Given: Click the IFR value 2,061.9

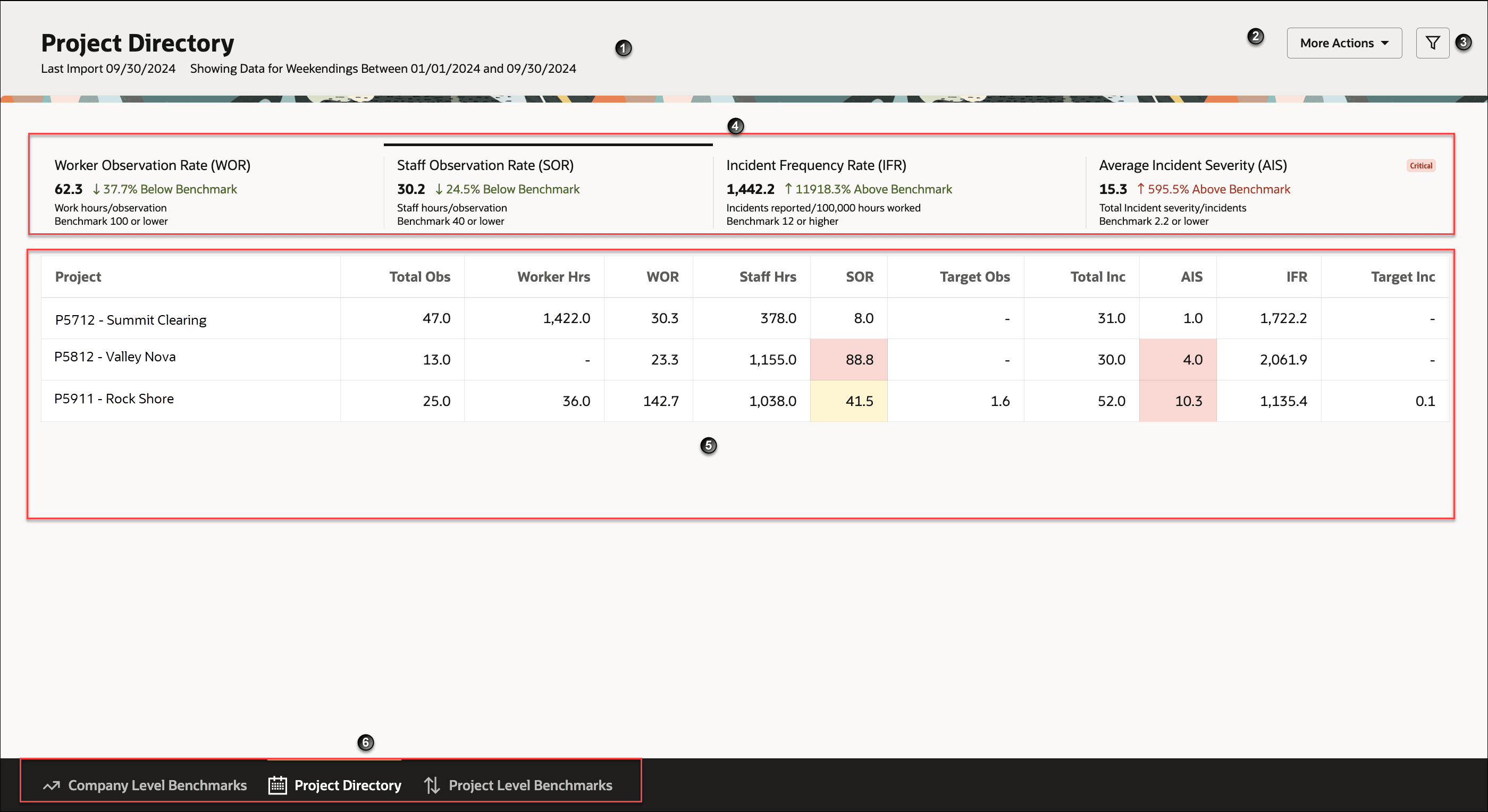Looking at the screenshot, I should tap(1283, 359).
